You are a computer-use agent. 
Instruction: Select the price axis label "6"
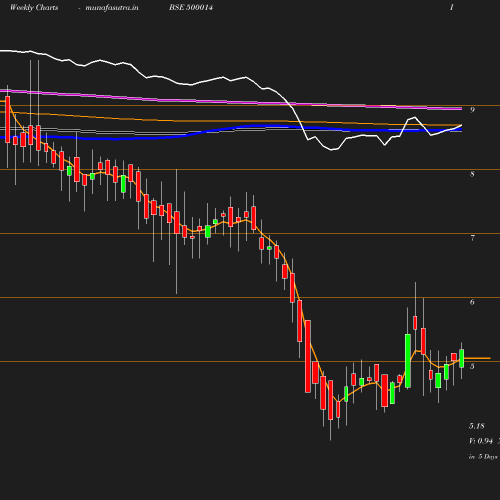pyautogui.click(x=472, y=302)
